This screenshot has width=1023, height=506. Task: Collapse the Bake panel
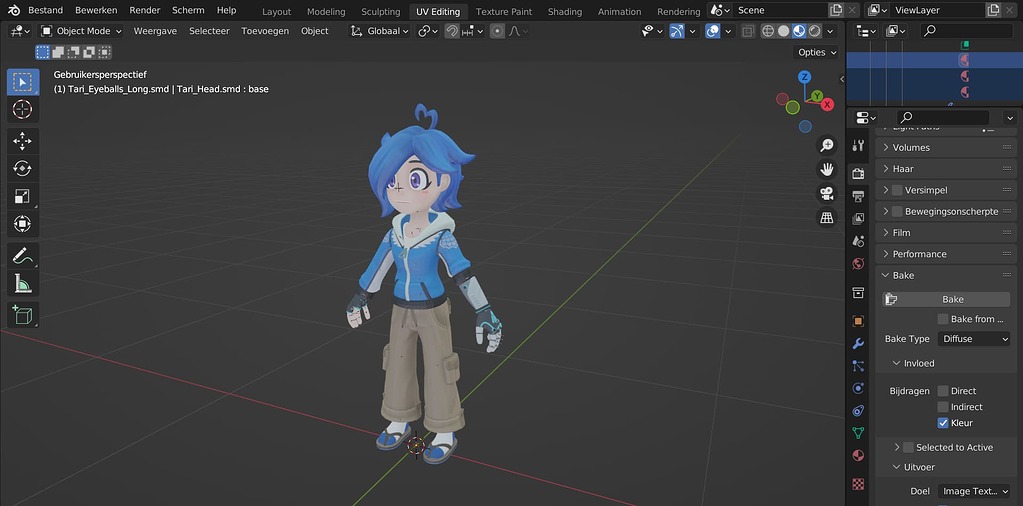click(x=946, y=276)
